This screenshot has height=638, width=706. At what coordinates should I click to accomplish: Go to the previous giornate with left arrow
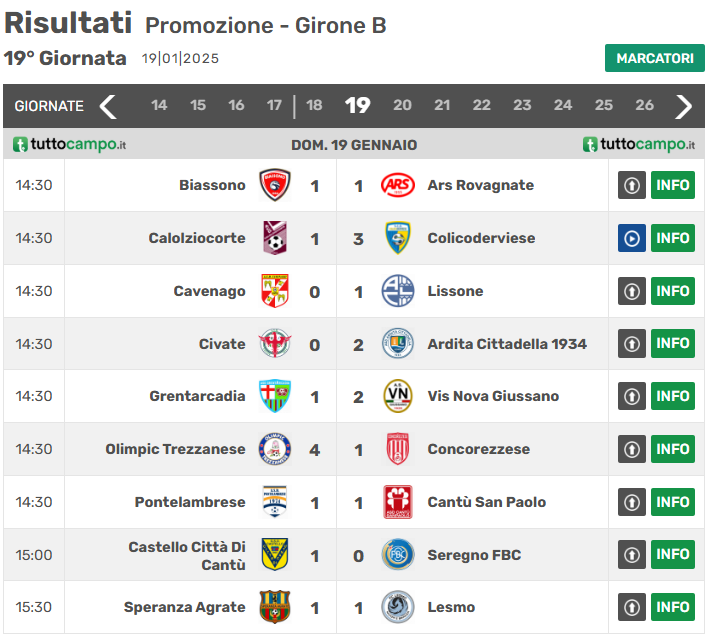coord(108,106)
